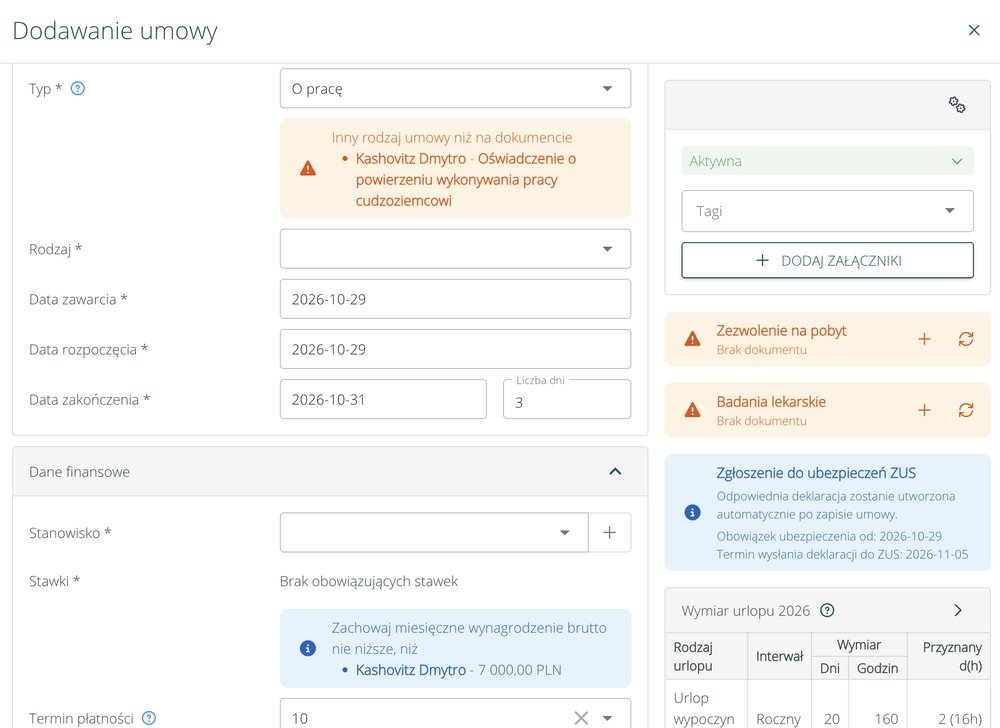Collapse the Dane finansowe section
The width and height of the screenshot is (1000, 728).
click(x=615, y=472)
